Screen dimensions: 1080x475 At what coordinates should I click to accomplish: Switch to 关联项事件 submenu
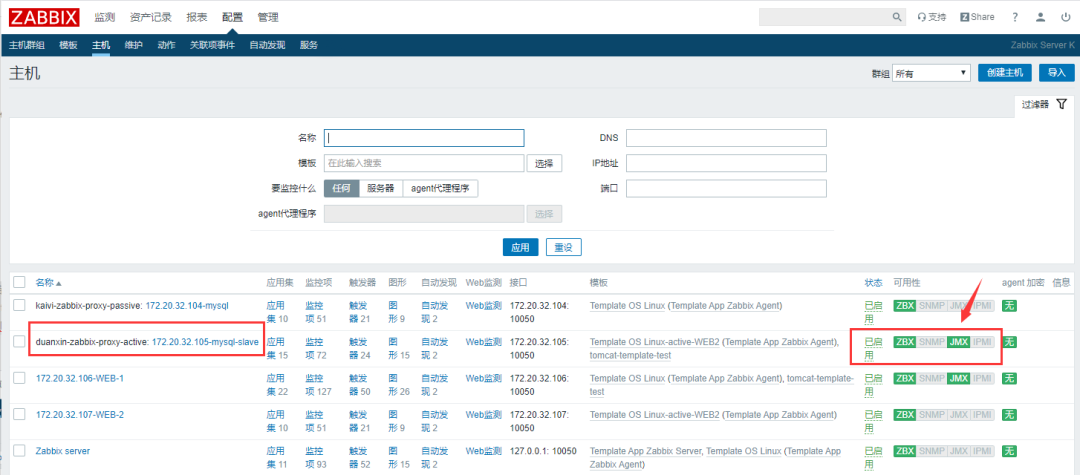(212, 45)
